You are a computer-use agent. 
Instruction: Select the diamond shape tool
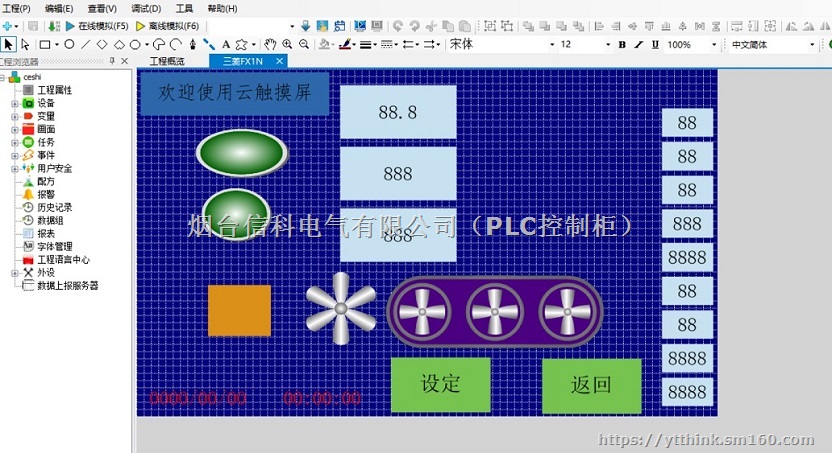coord(102,45)
